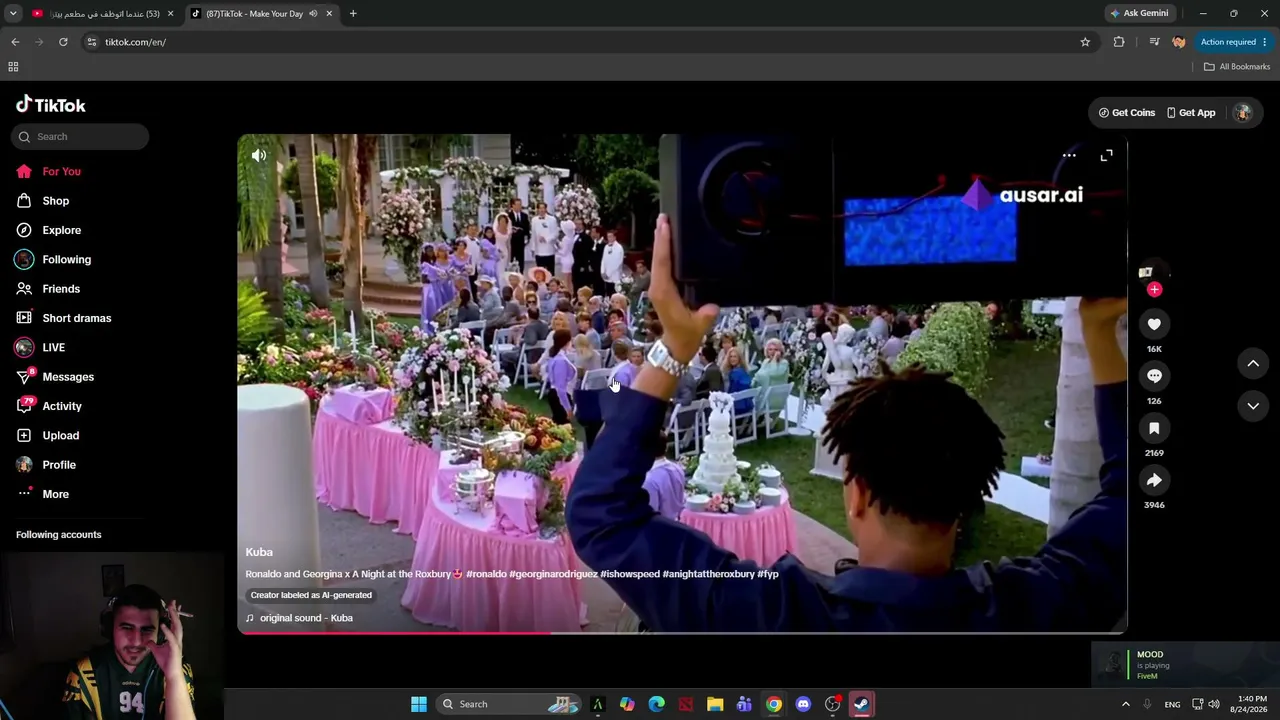The image size is (1280, 720).
Task: Go to the next video
Action: pos(1253,406)
